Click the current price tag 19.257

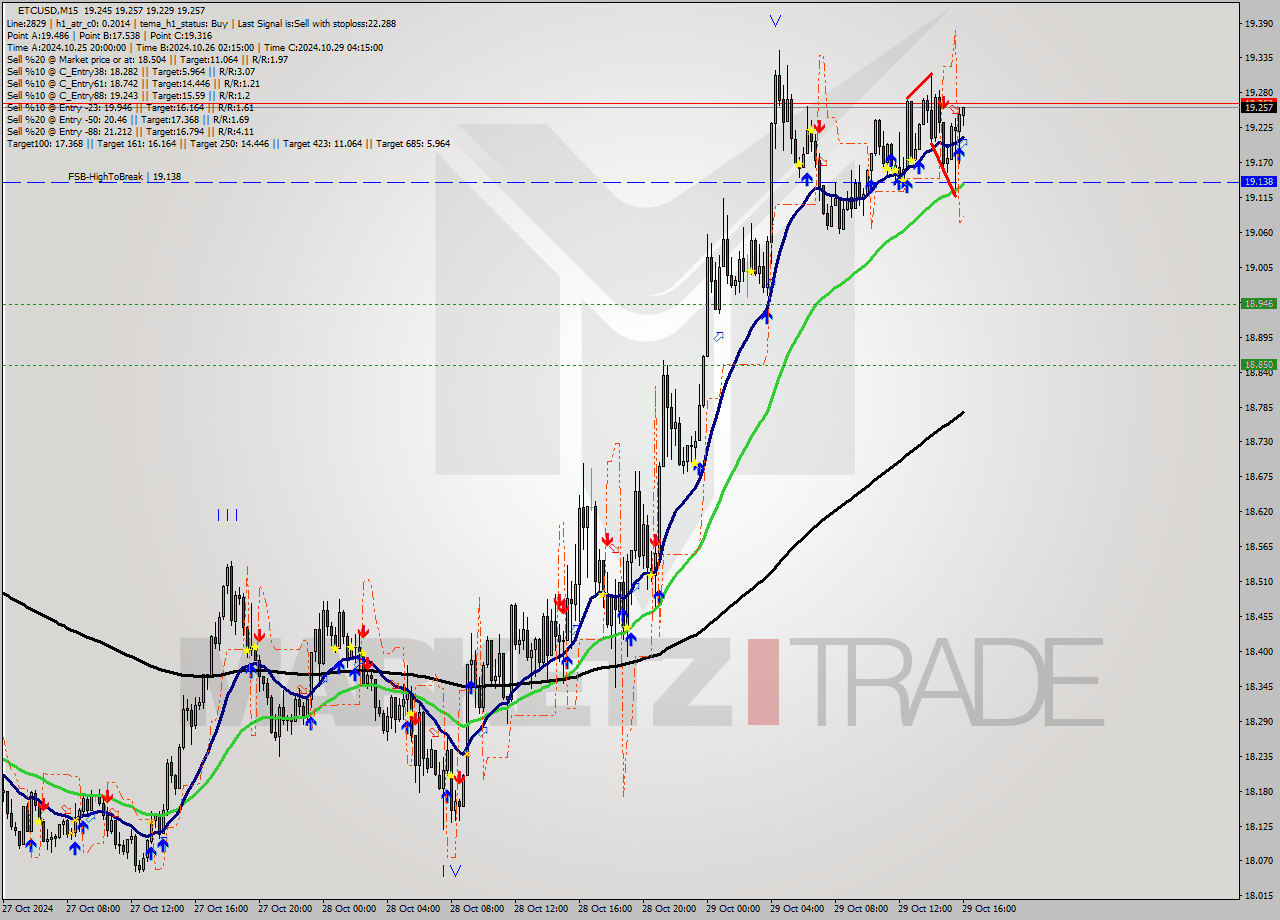1257,106
